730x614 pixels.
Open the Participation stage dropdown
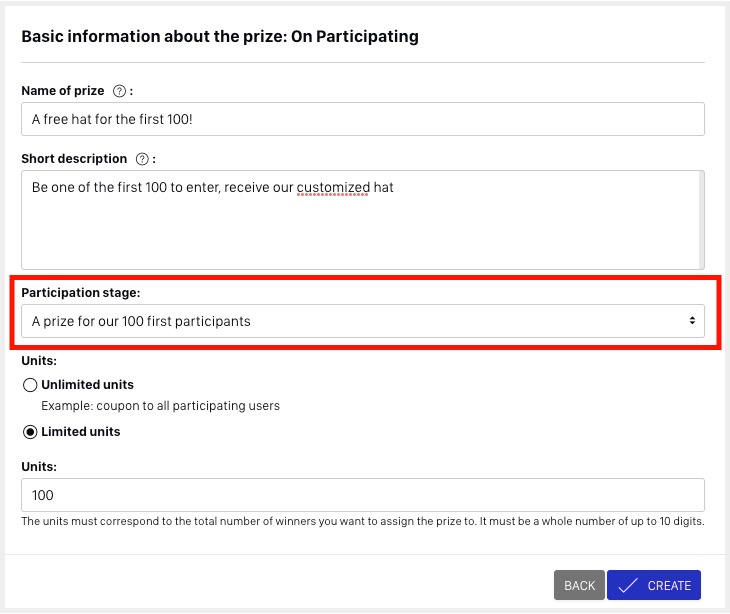click(363, 321)
